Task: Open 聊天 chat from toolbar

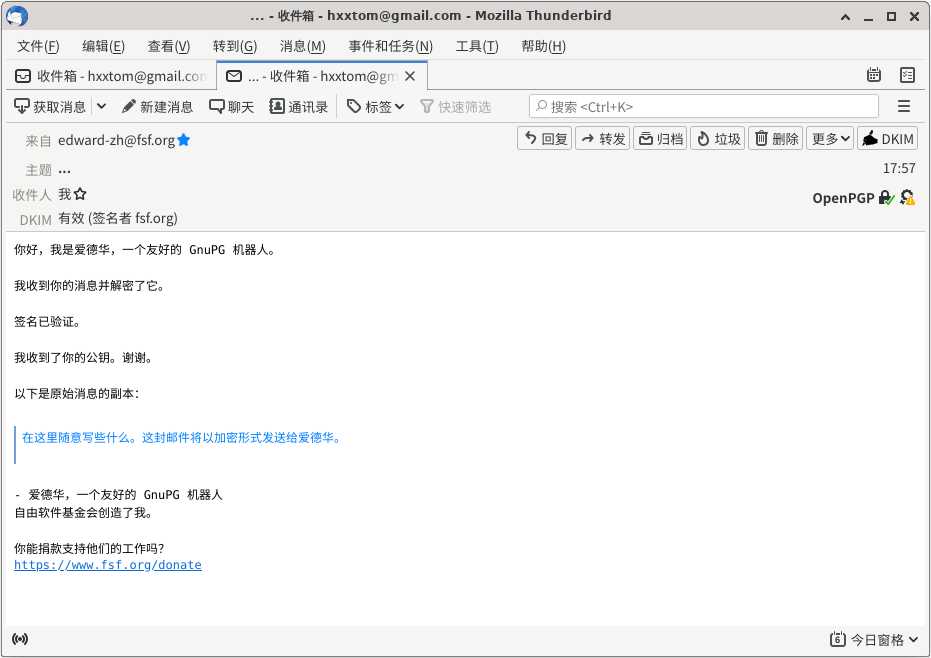Action: pyautogui.click(x=232, y=107)
